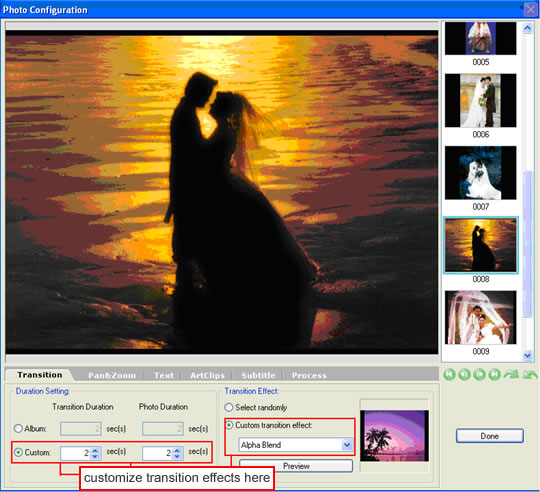Screen dimensions: 540x492
Task: Select sunset photo thumbnail 0008
Action: point(480,245)
